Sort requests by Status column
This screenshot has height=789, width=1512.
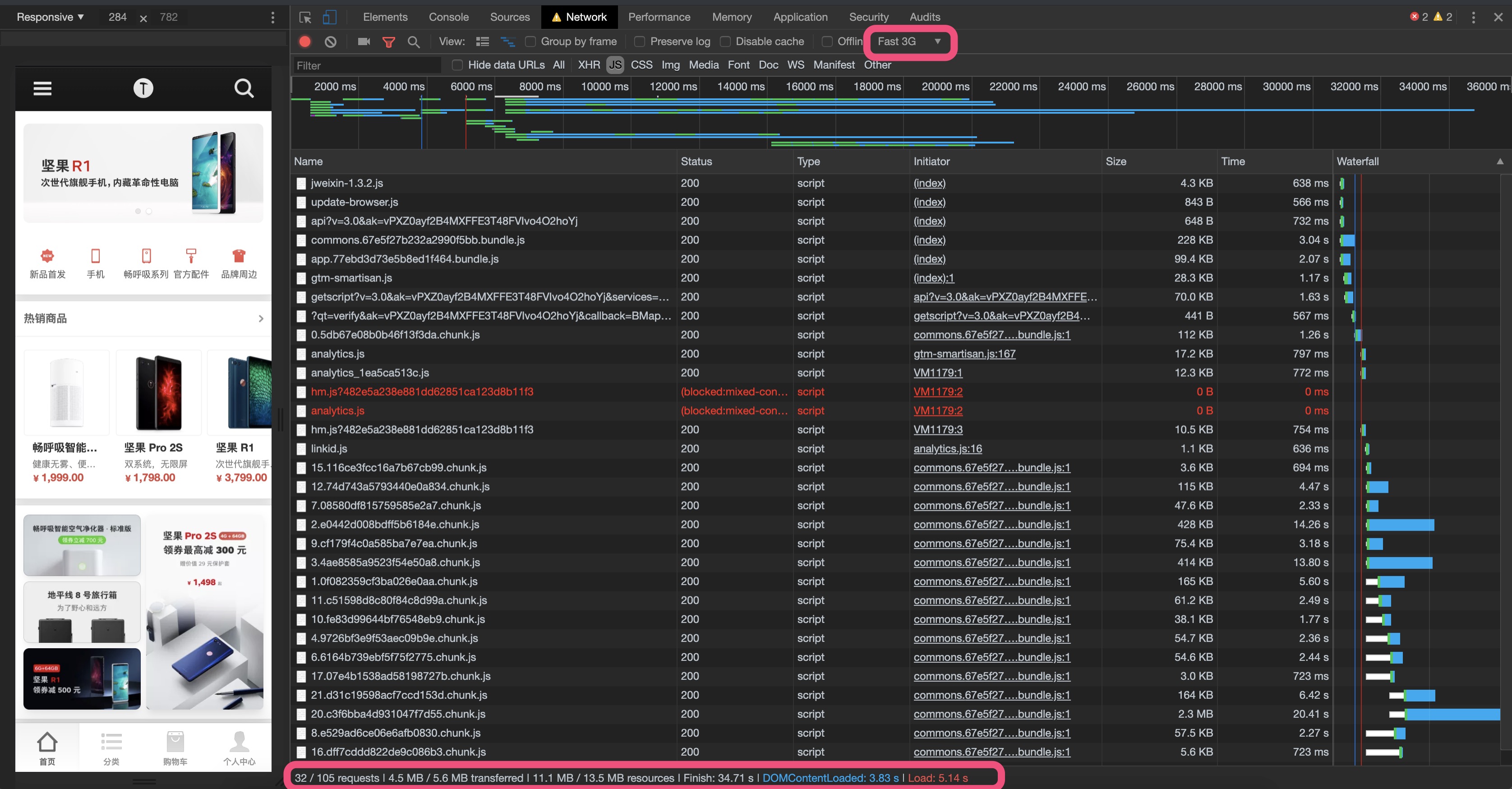point(734,161)
